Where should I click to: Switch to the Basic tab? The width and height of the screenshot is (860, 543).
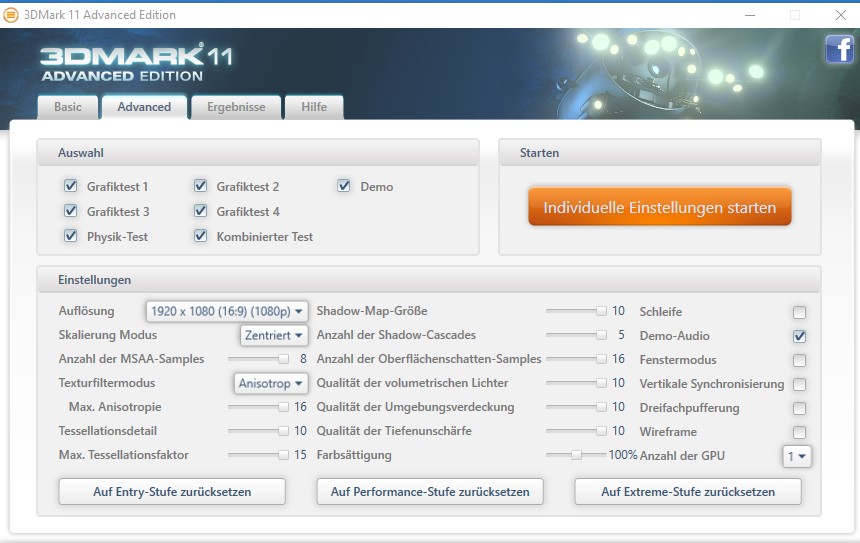[x=67, y=107]
